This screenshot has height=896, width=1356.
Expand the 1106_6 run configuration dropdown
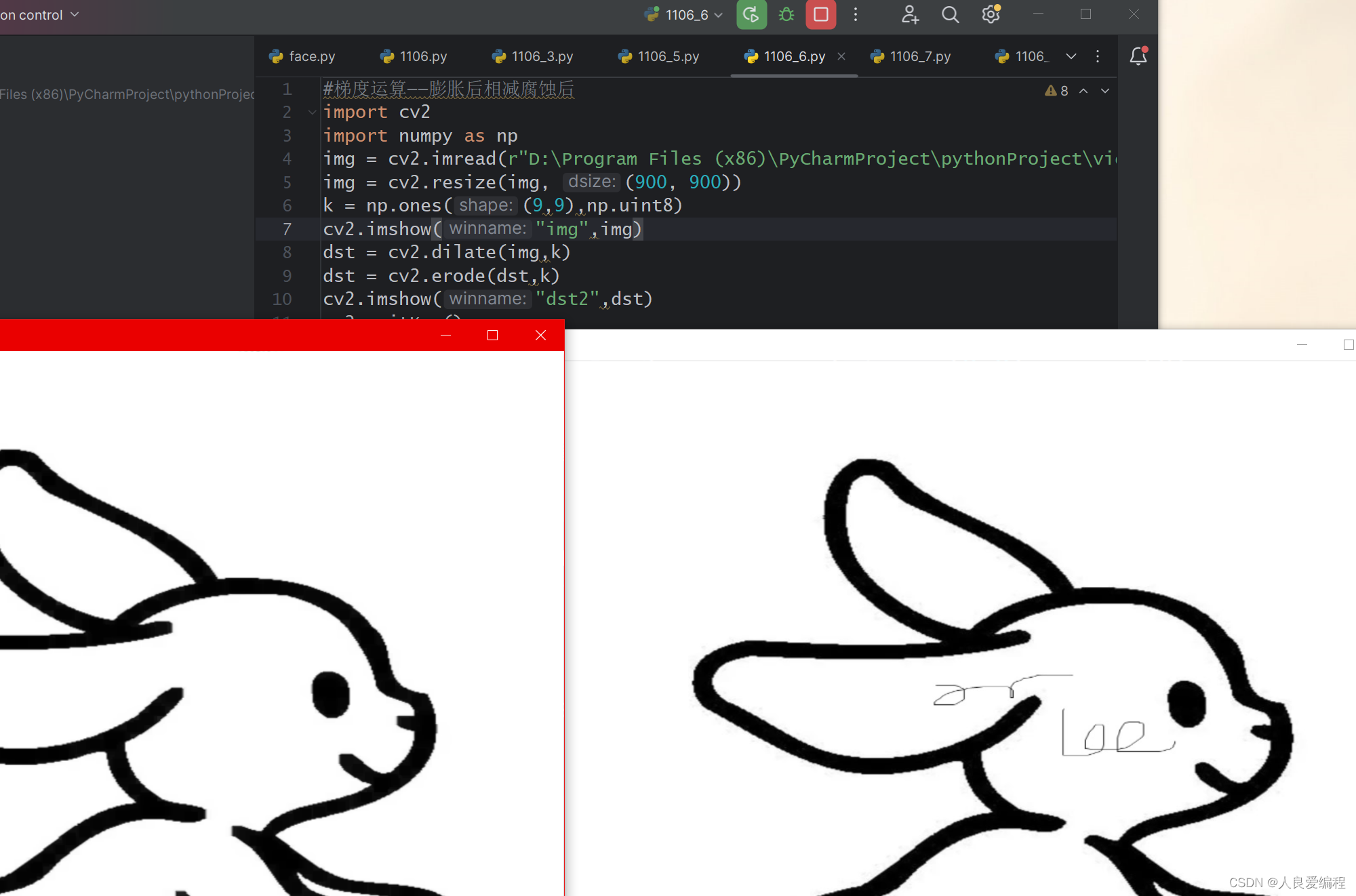[719, 16]
